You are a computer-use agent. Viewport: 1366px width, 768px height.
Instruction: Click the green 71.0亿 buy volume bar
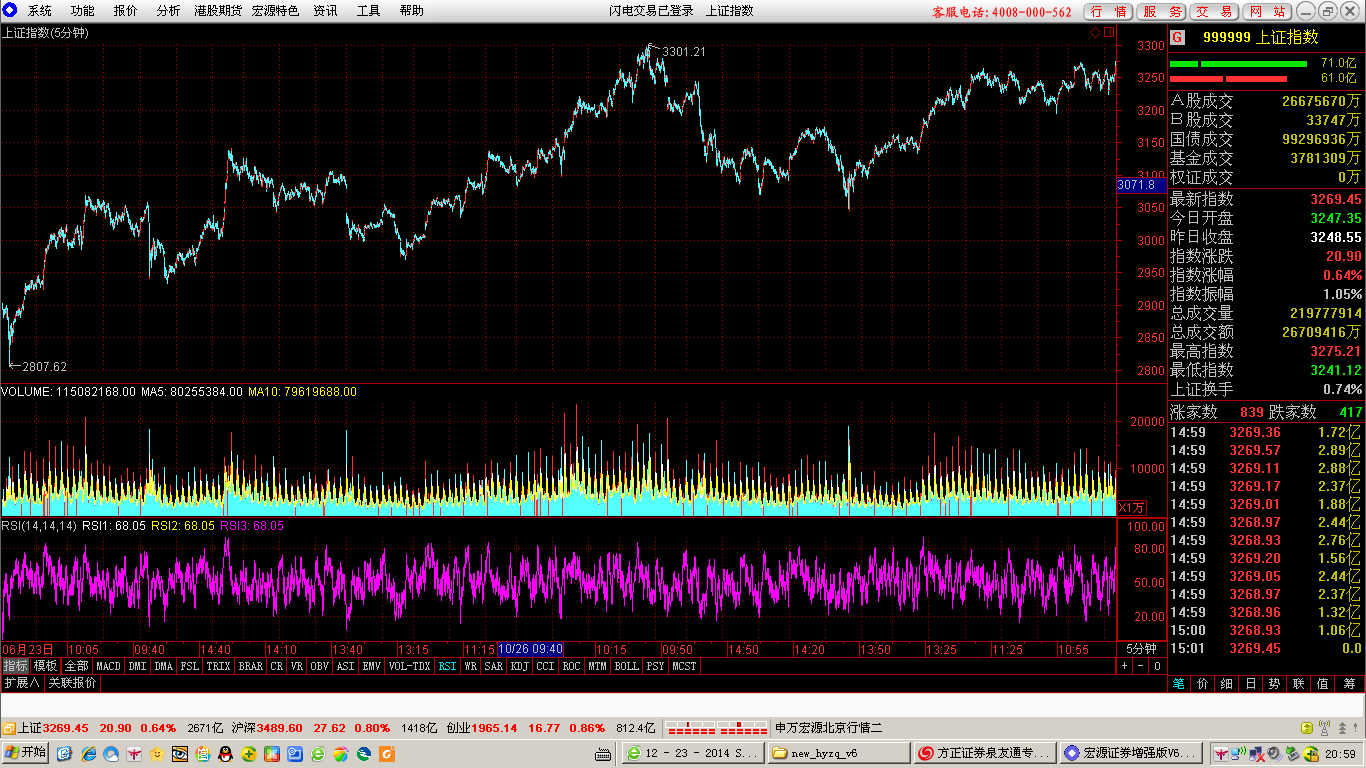(x=1238, y=63)
